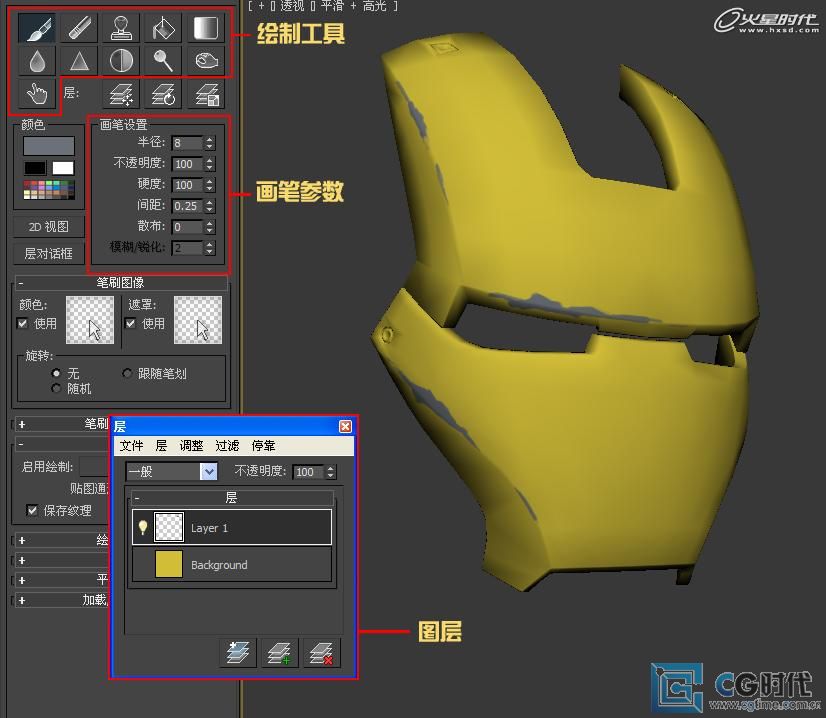Select the Layer 1 row
This screenshot has height=718, width=826.
tap(232, 527)
